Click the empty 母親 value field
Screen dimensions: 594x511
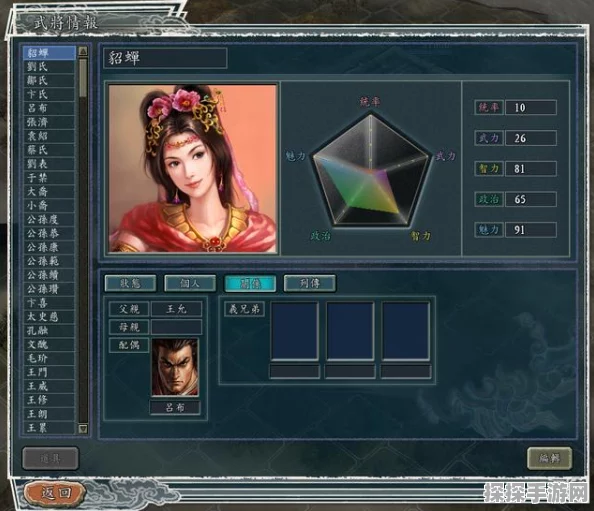pos(177,327)
